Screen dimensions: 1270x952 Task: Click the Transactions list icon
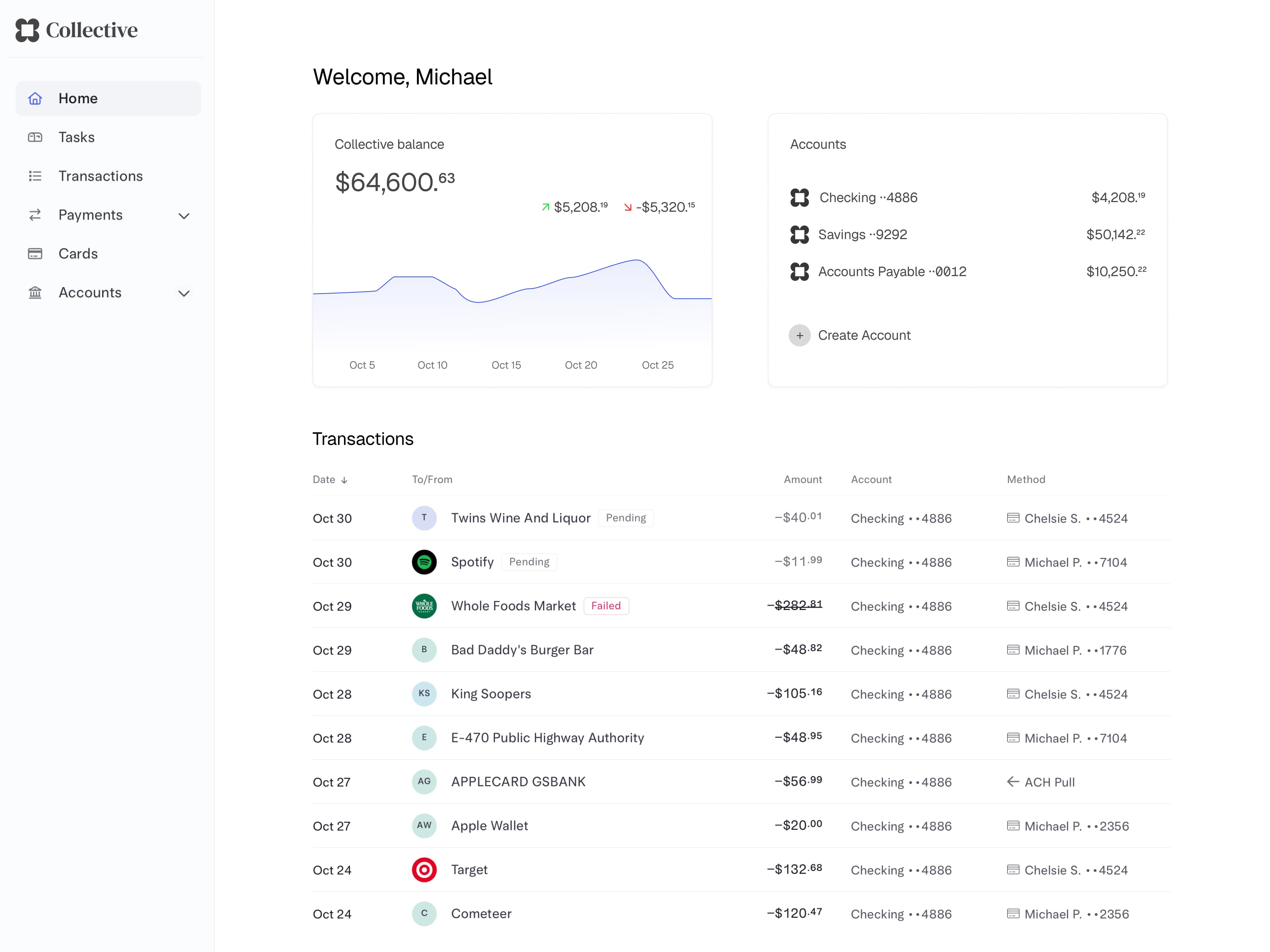tap(35, 176)
